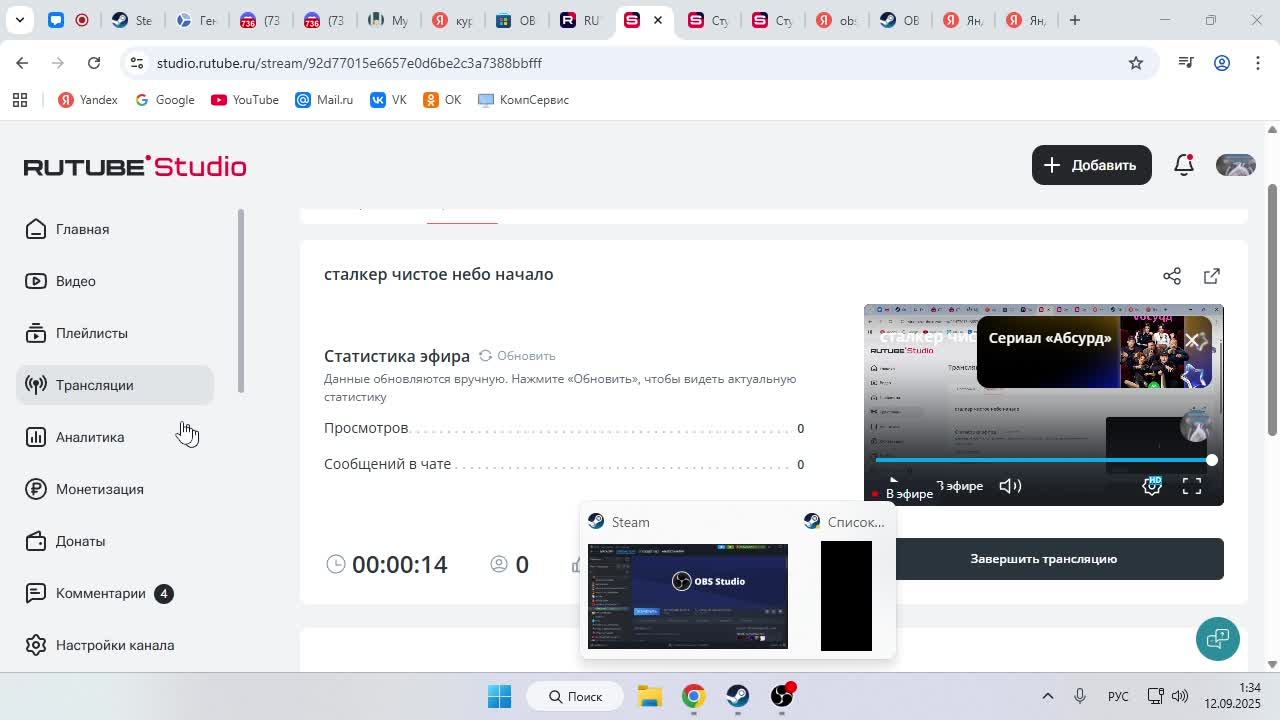Go to Донаты in the sidebar
The image size is (1280, 720).
(x=115, y=541)
